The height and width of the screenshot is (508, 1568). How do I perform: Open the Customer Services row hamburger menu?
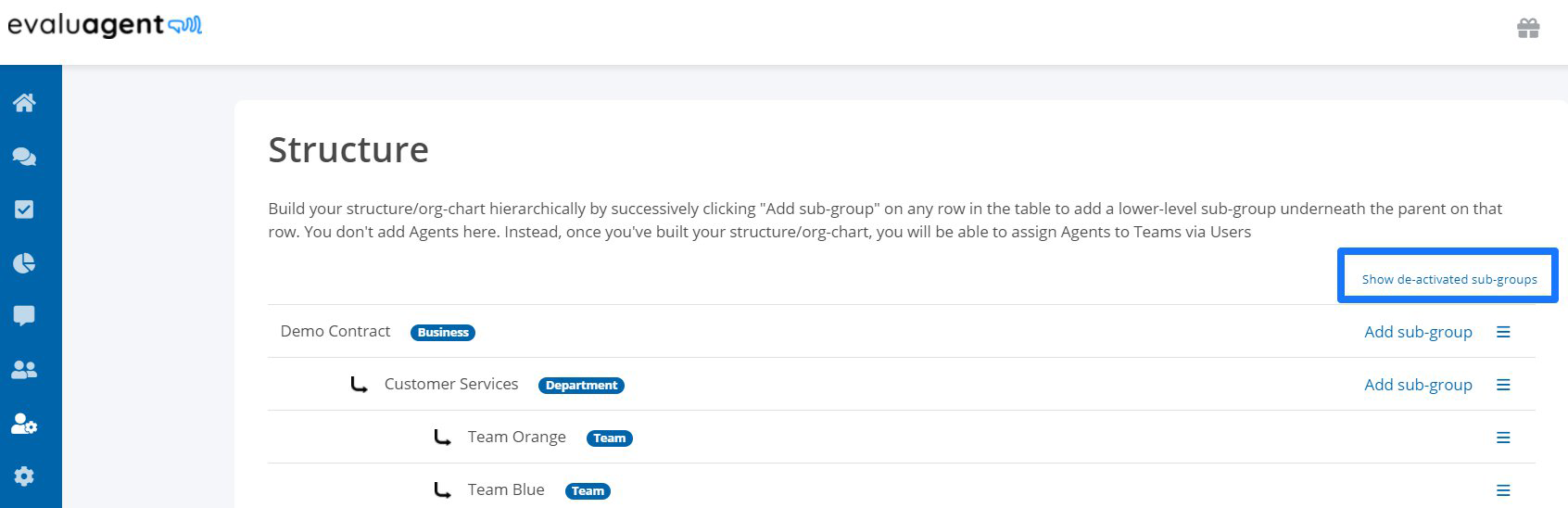click(x=1503, y=385)
